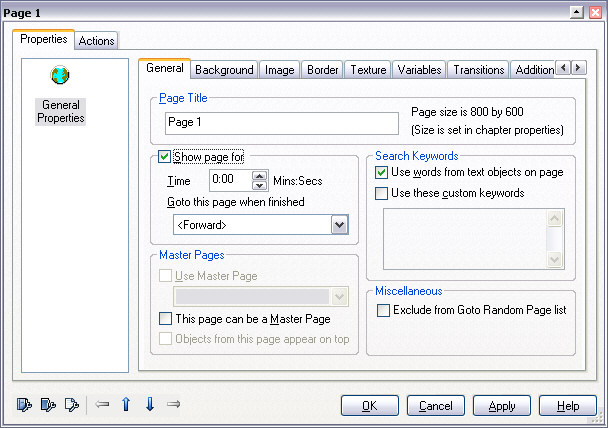
Task: Click the Help button
Action: click(x=568, y=406)
